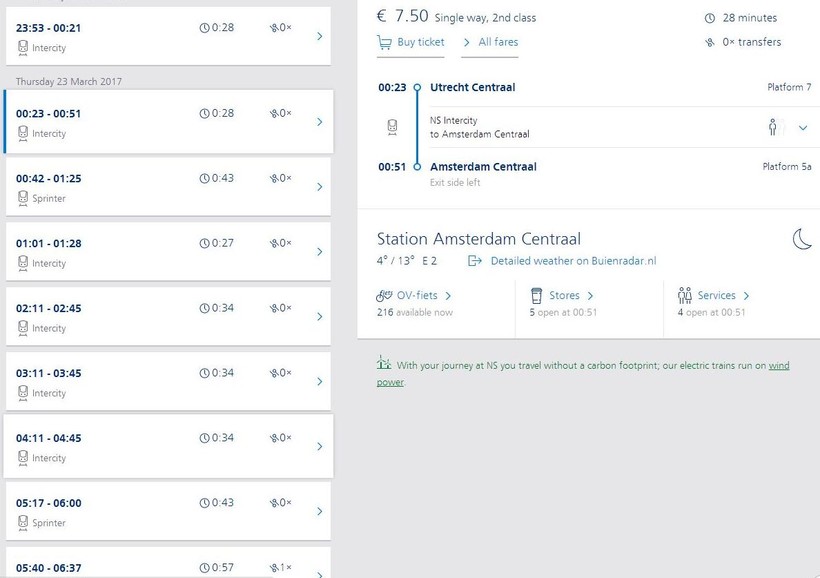
Task: Follow the wind power link
Action: (779, 366)
